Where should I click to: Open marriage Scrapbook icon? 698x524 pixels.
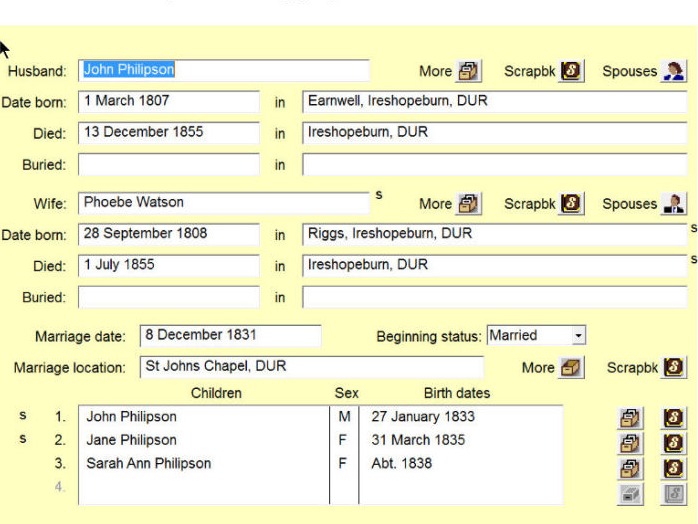click(674, 368)
